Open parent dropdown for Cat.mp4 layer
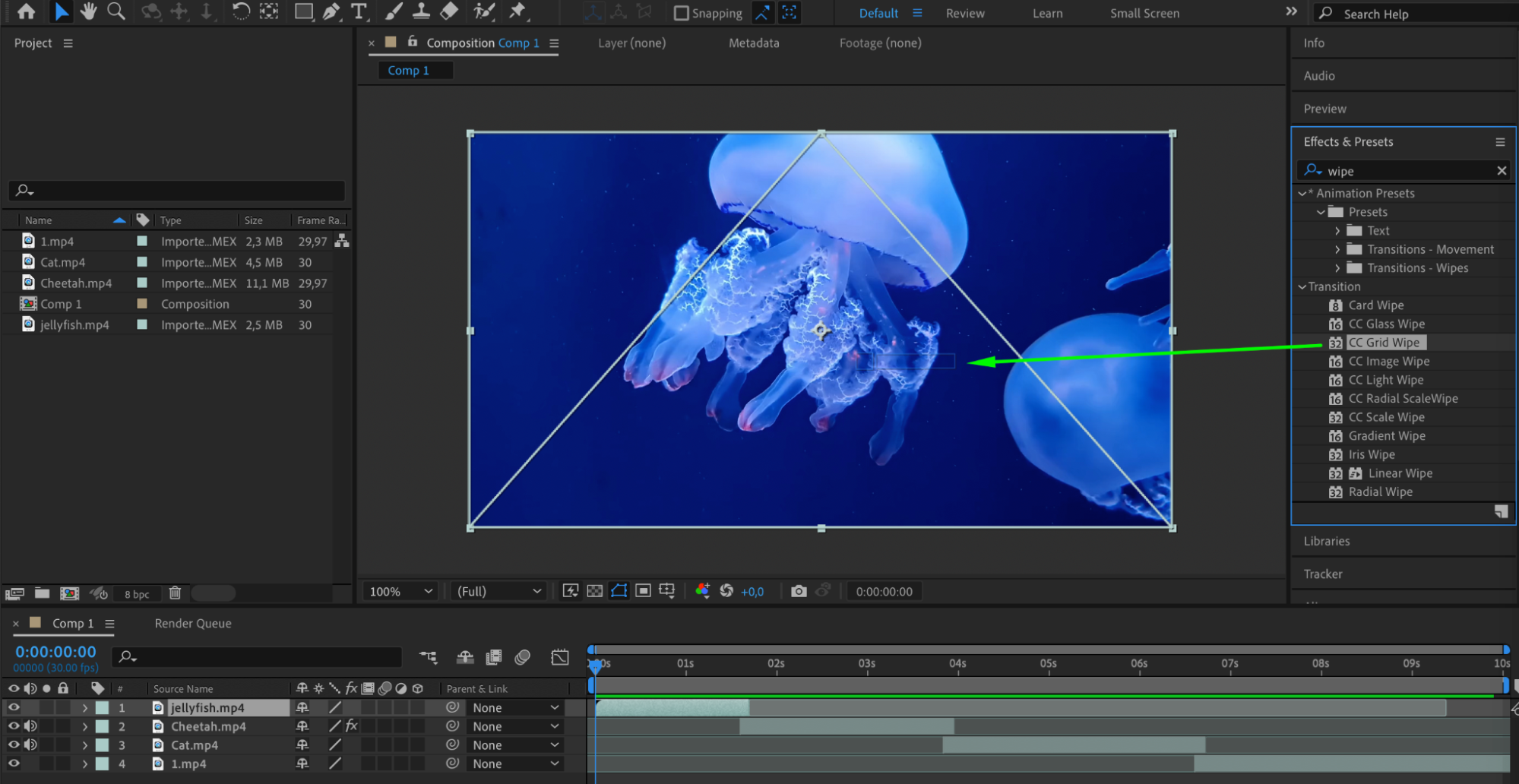Viewport: 1519px width, 784px height. [x=515, y=745]
